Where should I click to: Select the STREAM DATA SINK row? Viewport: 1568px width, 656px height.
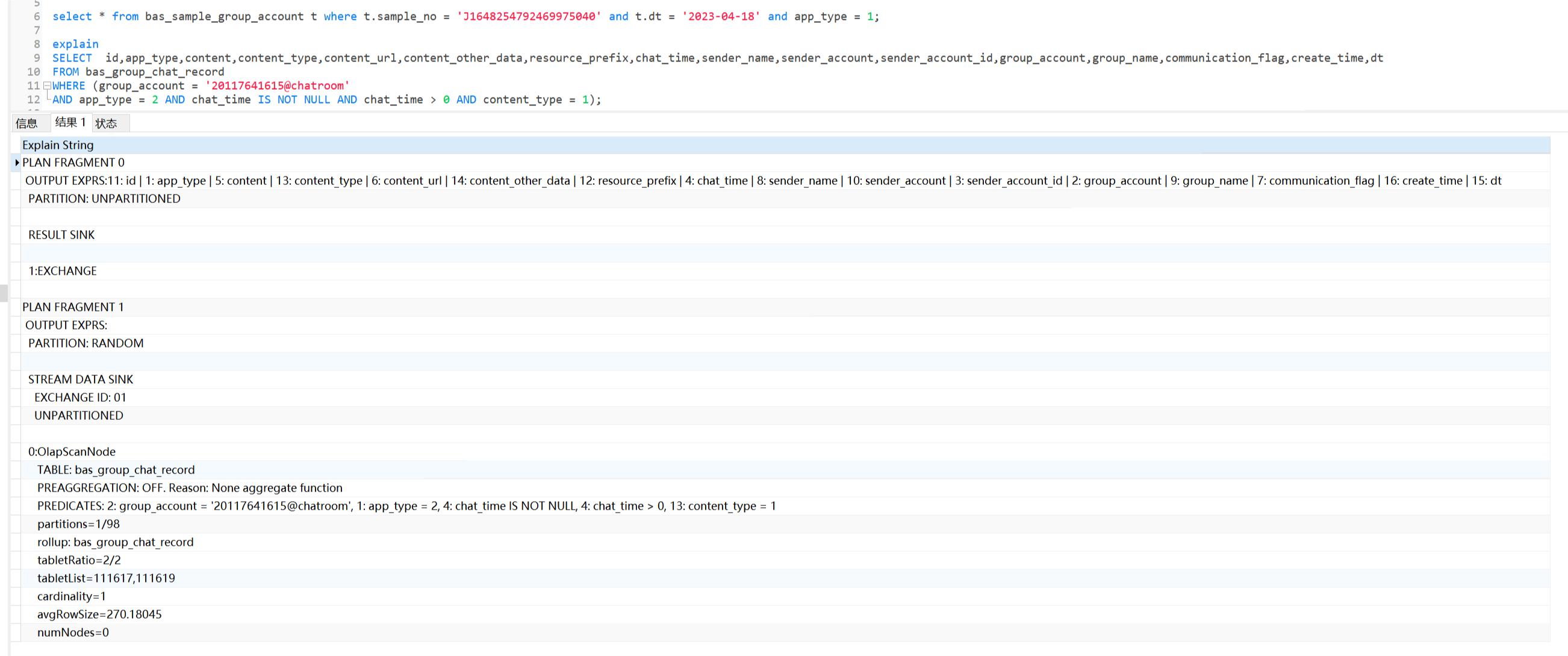point(80,380)
